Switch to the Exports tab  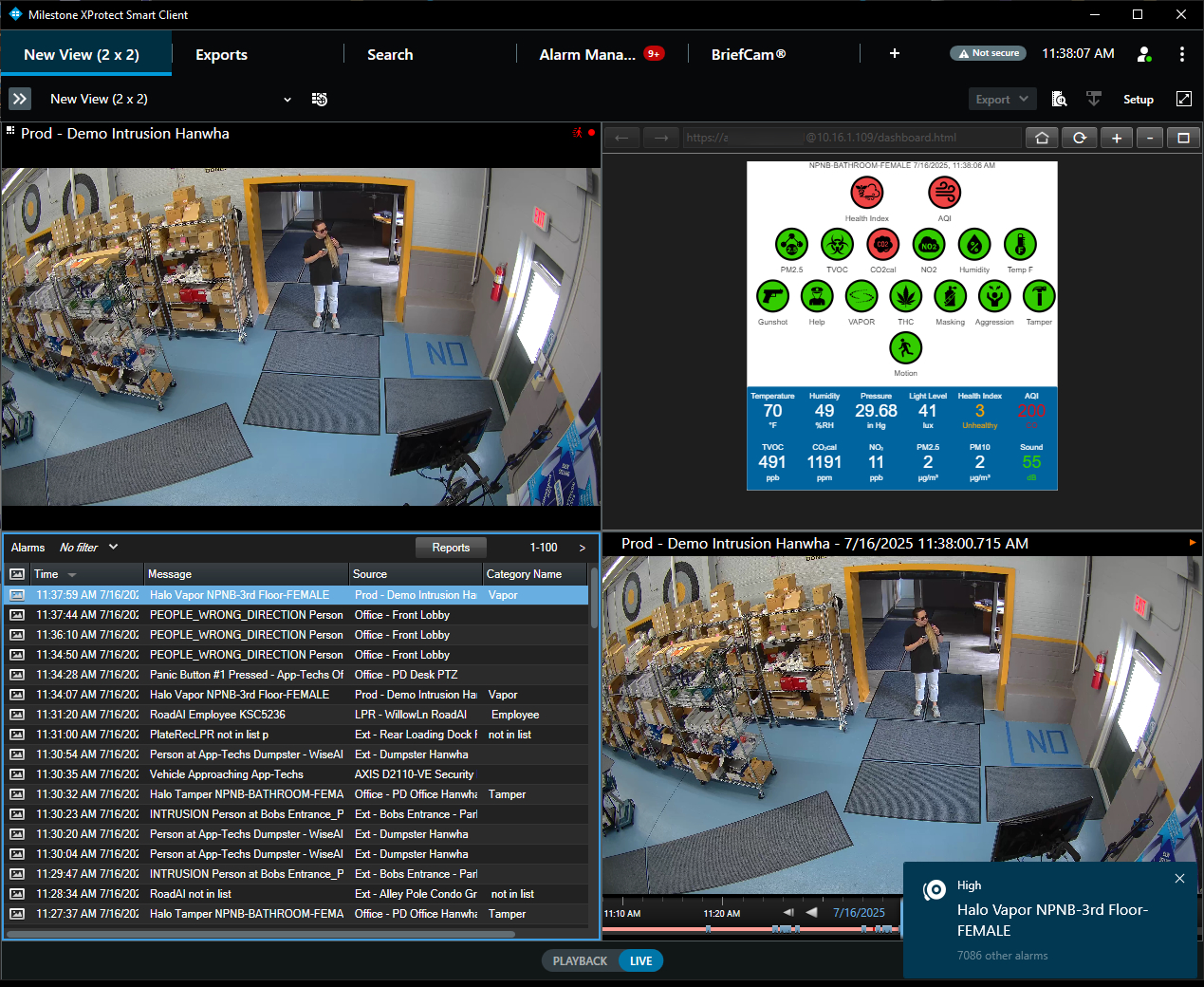coord(221,55)
